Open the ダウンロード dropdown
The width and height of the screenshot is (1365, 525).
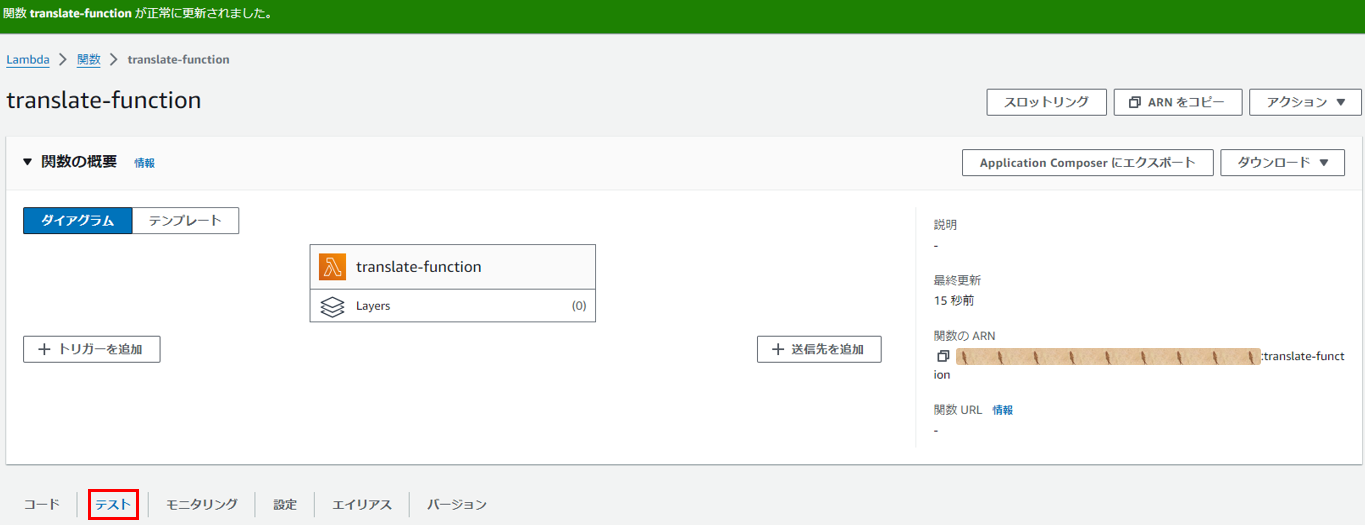(x=1282, y=163)
